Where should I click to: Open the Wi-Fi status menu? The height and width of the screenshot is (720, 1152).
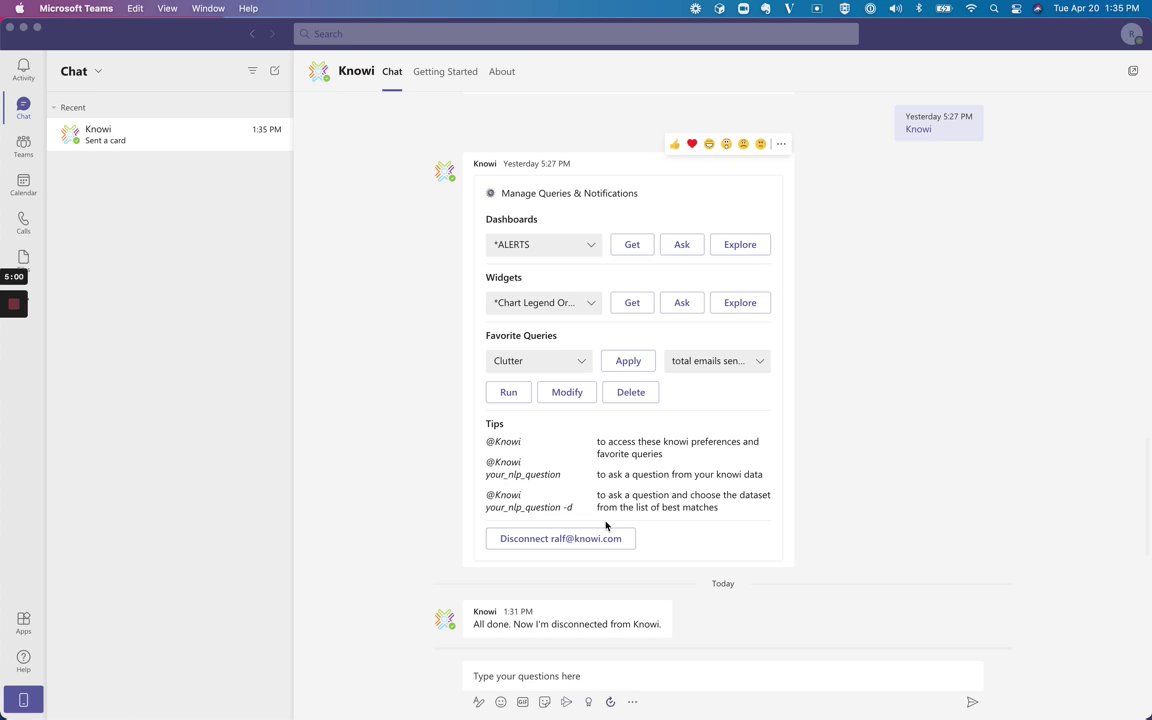click(971, 8)
